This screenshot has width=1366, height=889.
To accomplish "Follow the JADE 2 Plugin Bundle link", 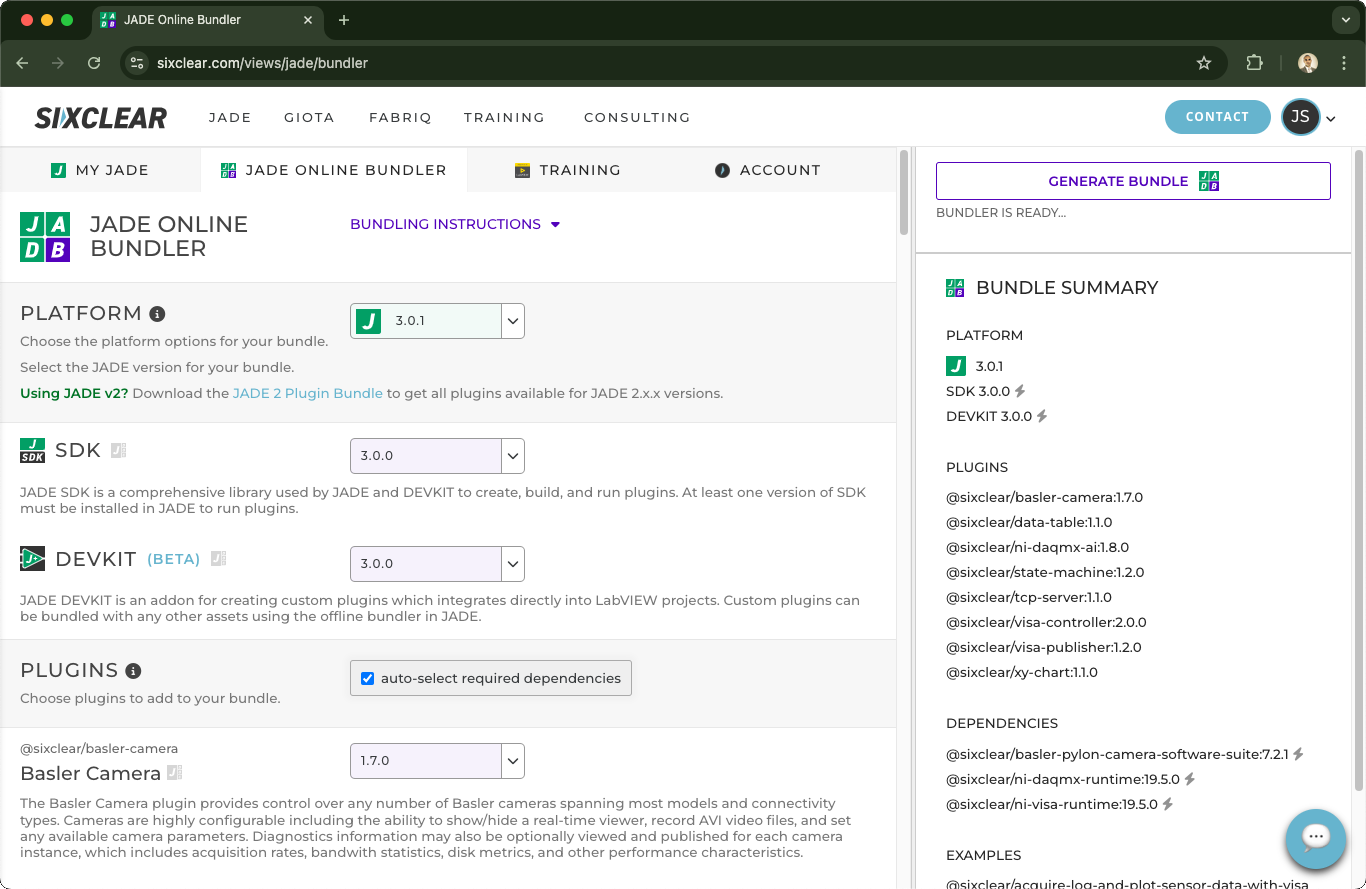I will pyautogui.click(x=308, y=393).
